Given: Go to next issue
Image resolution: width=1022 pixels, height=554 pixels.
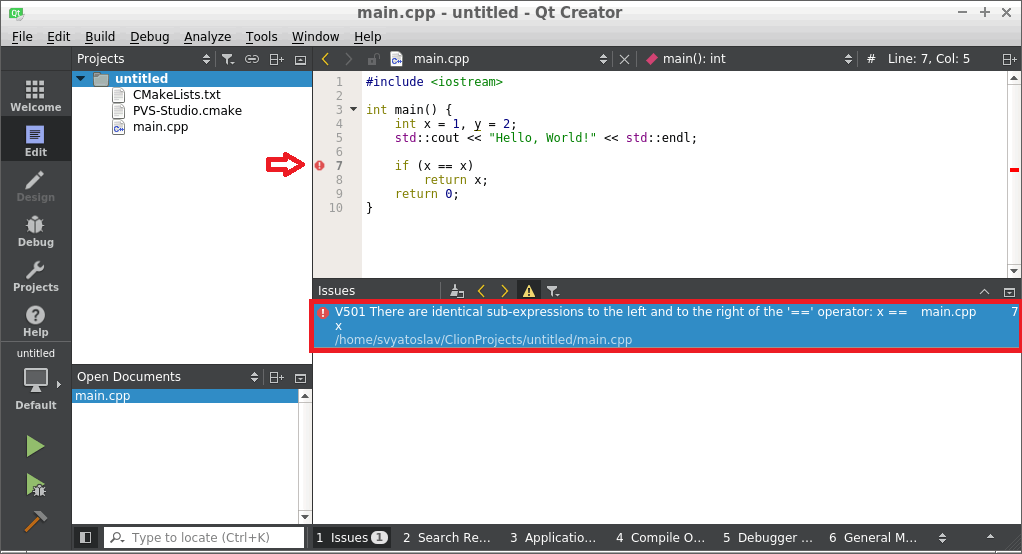Looking at the screenshot, I should (504, 291).
